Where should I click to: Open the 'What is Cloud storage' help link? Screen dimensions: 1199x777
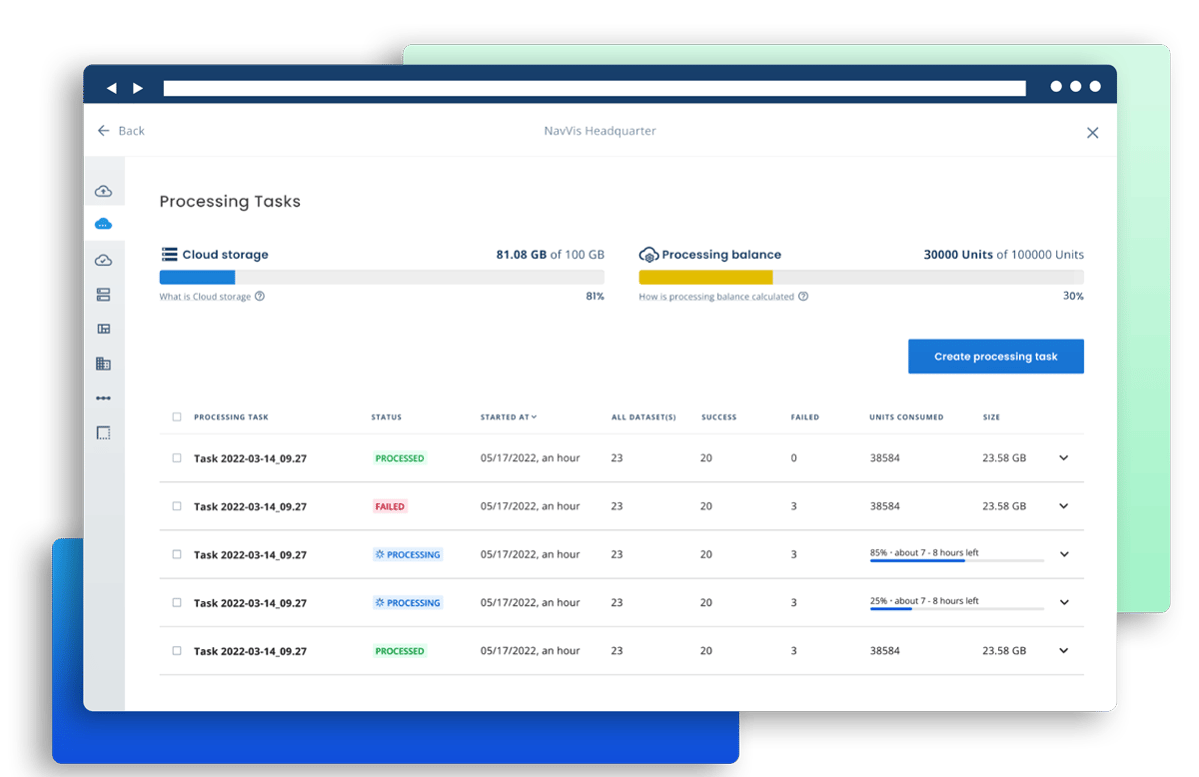211,297
